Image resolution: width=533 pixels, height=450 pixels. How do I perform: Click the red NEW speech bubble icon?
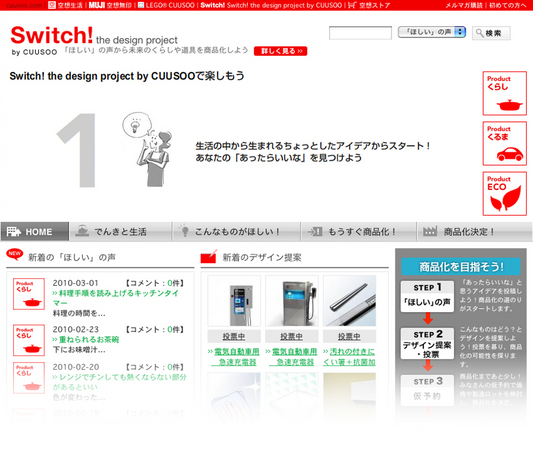pos(15,254)
